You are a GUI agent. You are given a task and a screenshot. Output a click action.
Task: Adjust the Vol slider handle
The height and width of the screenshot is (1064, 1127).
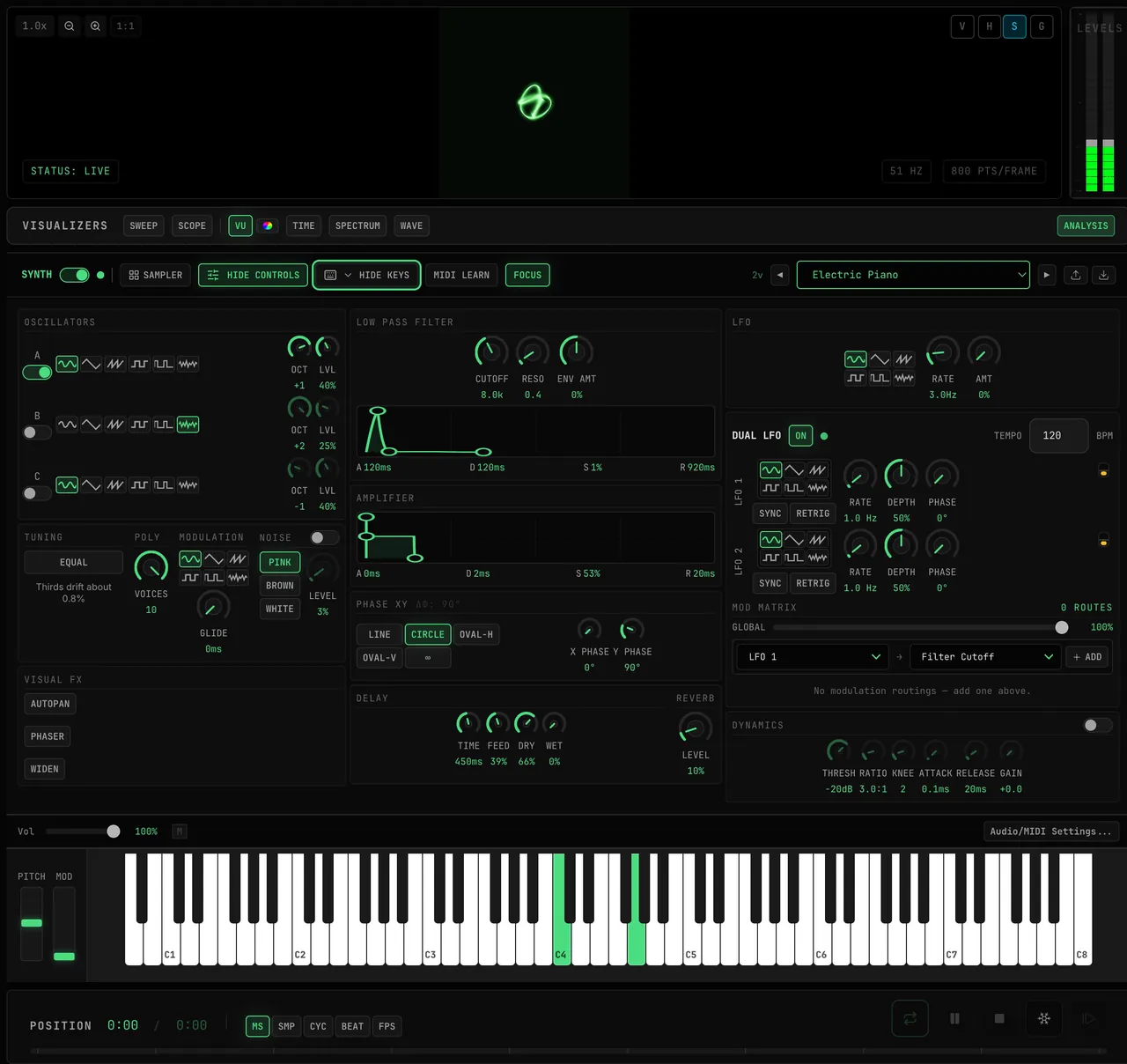(x=114, y=831)
